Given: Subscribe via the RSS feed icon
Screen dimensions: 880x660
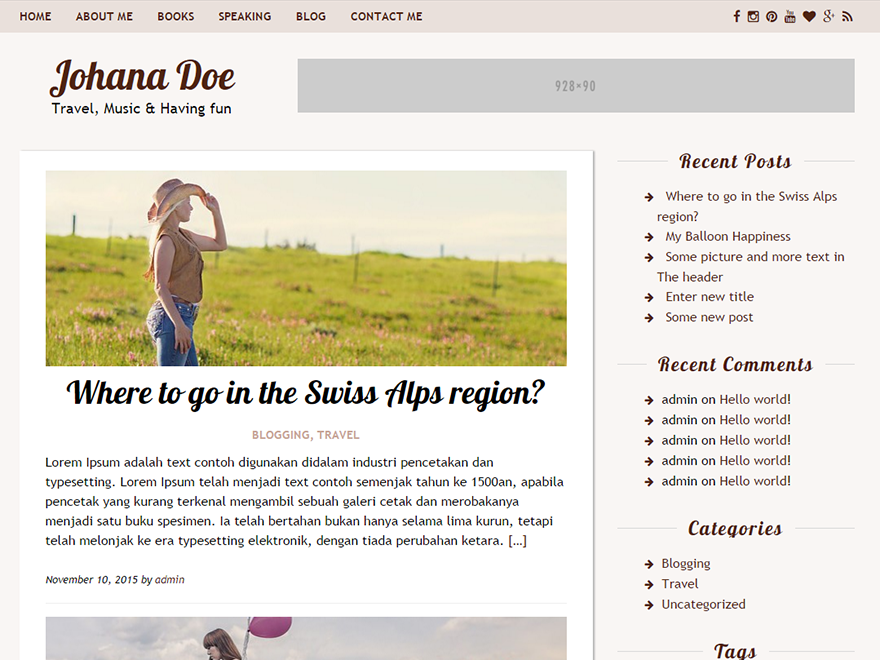Looking at the screenshot, I should (847, 16).
